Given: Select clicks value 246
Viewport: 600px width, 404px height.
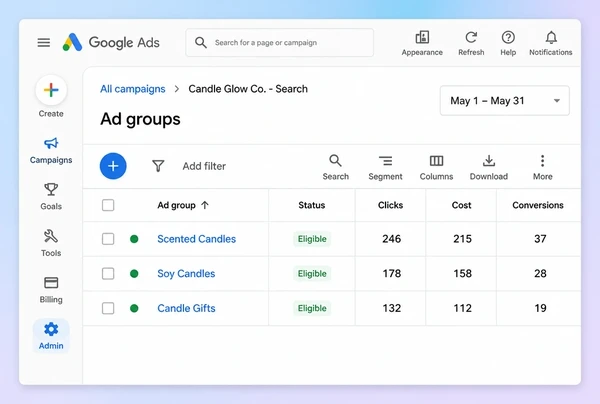Looking at the screenshot, I should point(391,239).
